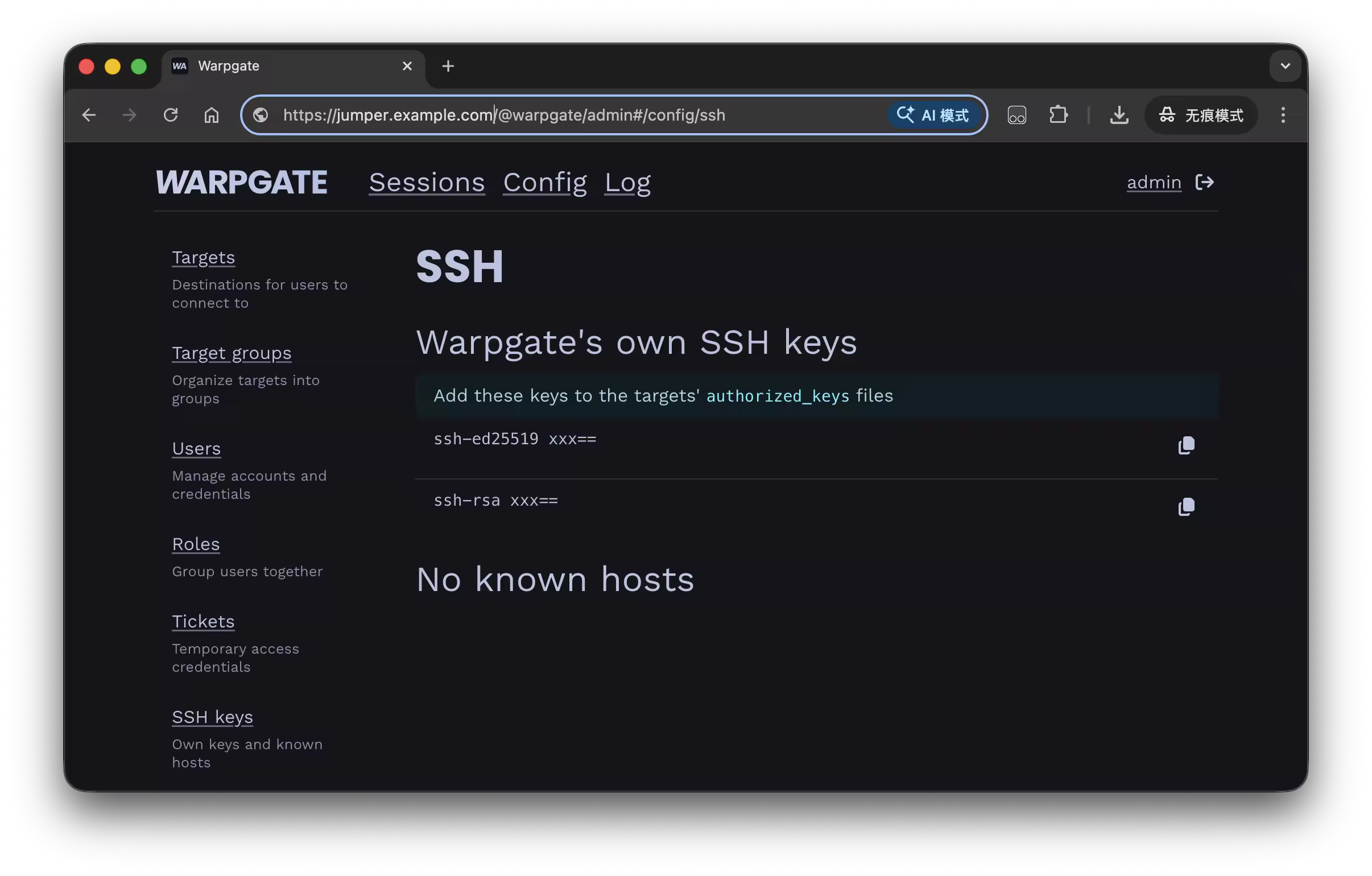1372x876 pixels.
Task: Open the downloads icon
Action: click(x=1119, y=115)
